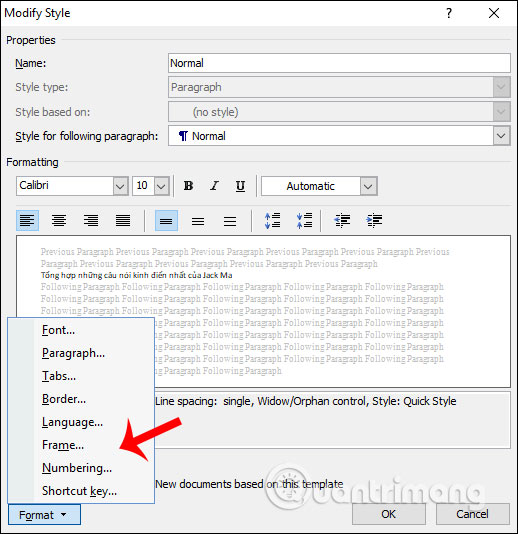Image resolution: width=518 pixels, height=534 pixels.
Task: Increase paragraph spacing icon
Action: (272, 221)
